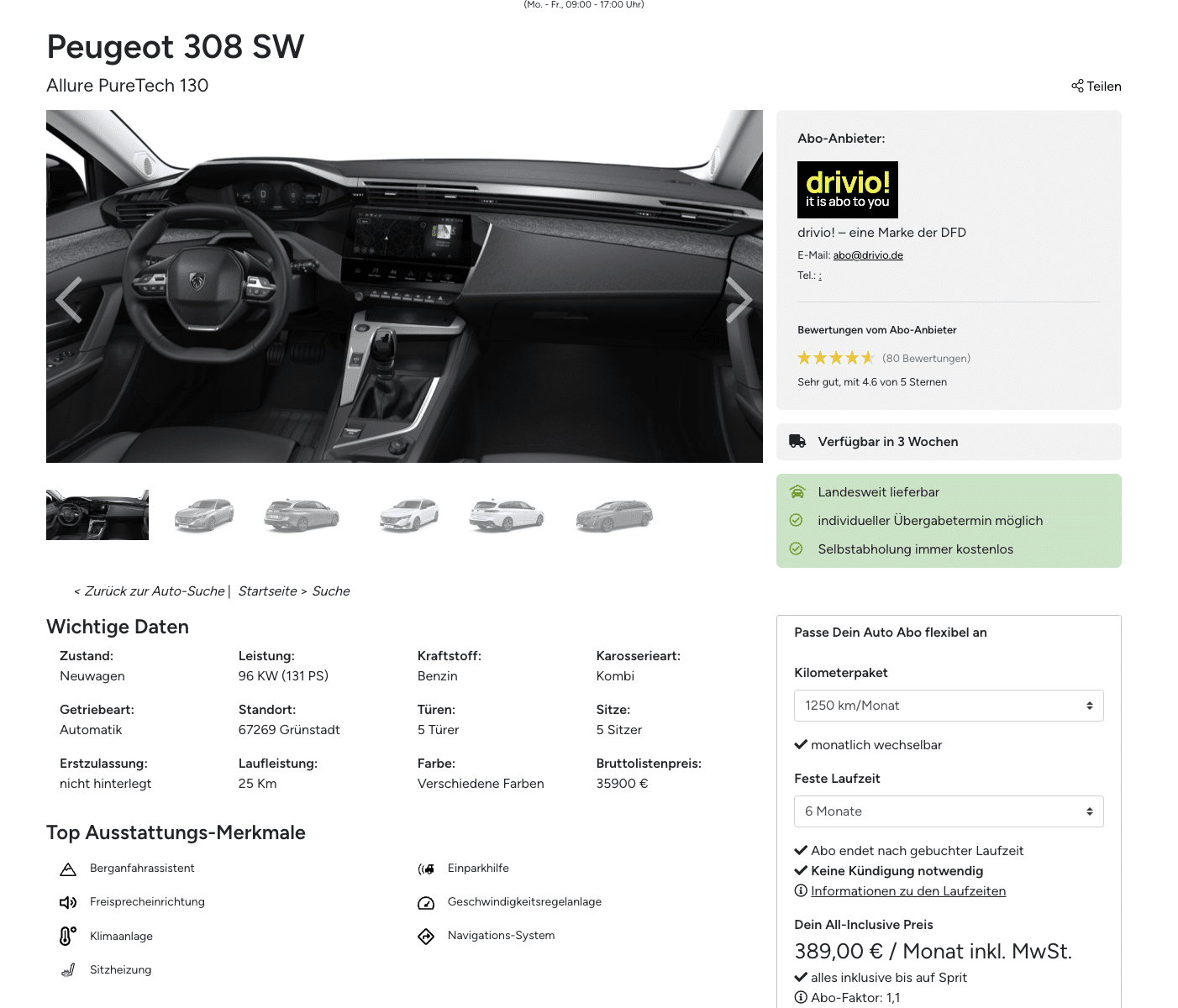1178x1008 pixels.
Task: Click the Benzin fuel type value
Action: pos(437,676)
